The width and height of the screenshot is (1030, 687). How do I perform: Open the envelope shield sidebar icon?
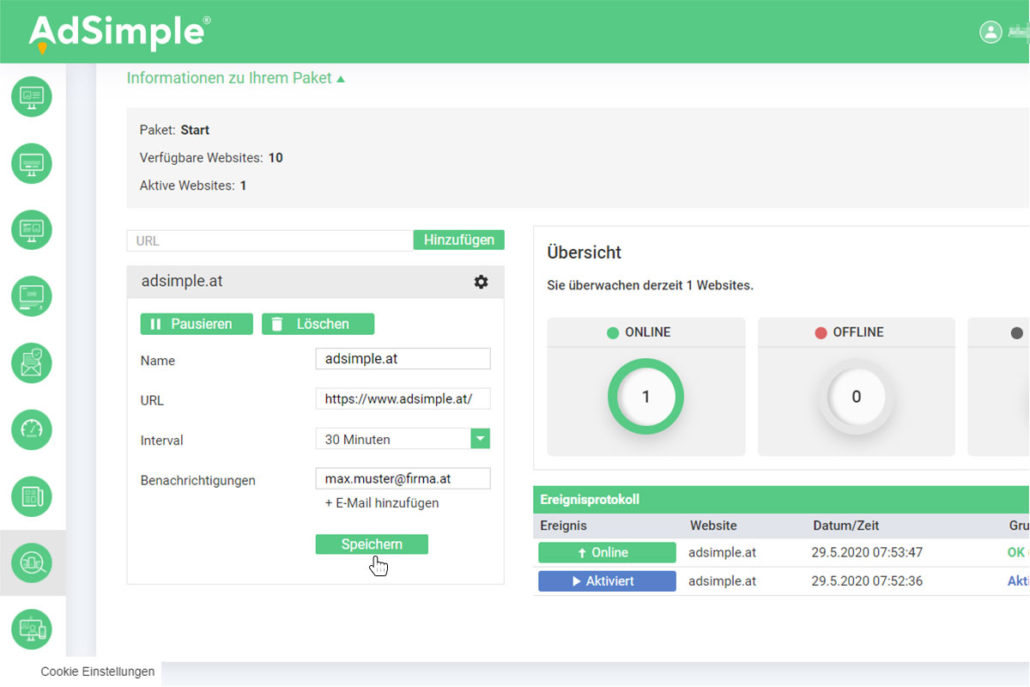click(x=31, y=363)
